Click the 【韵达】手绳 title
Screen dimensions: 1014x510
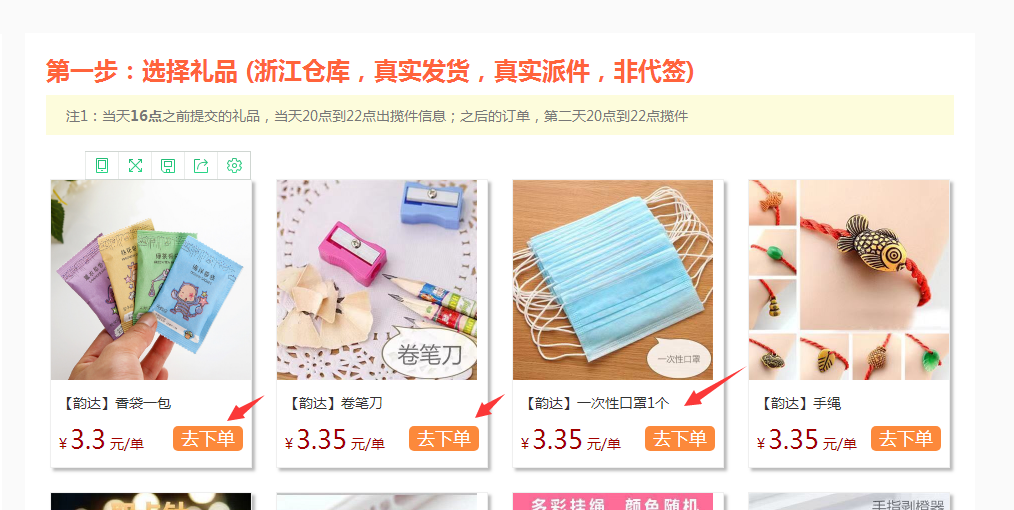(799, 403)
